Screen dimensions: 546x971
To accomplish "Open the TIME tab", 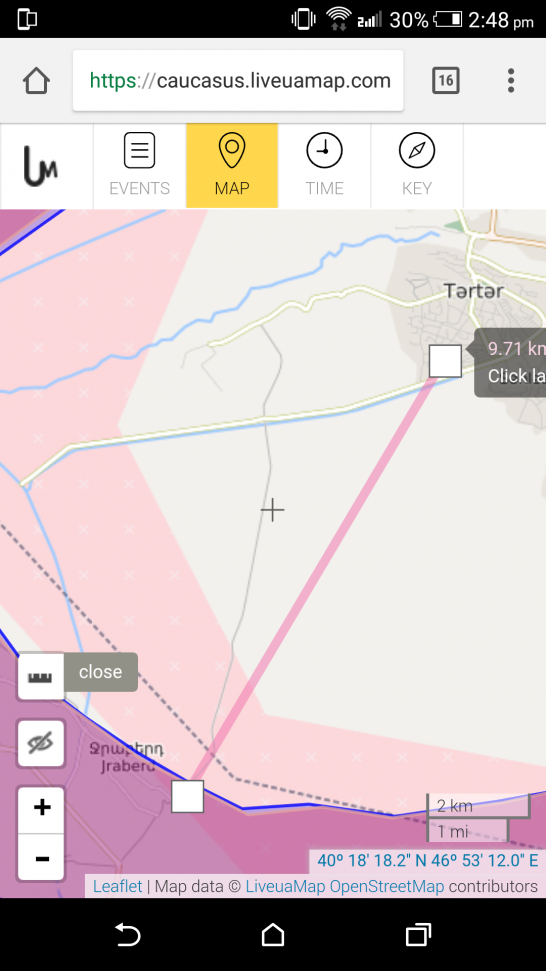I will click(x=324, y=165).
